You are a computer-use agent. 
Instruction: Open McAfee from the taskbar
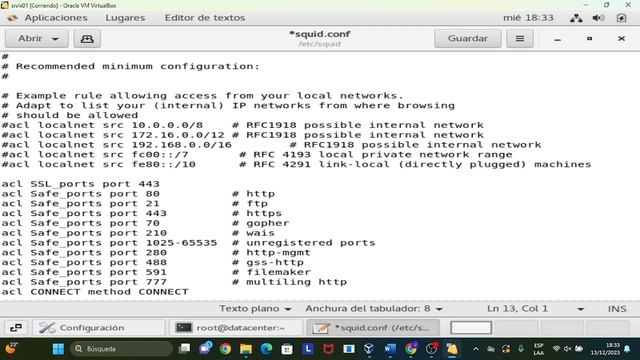[328, 349]
